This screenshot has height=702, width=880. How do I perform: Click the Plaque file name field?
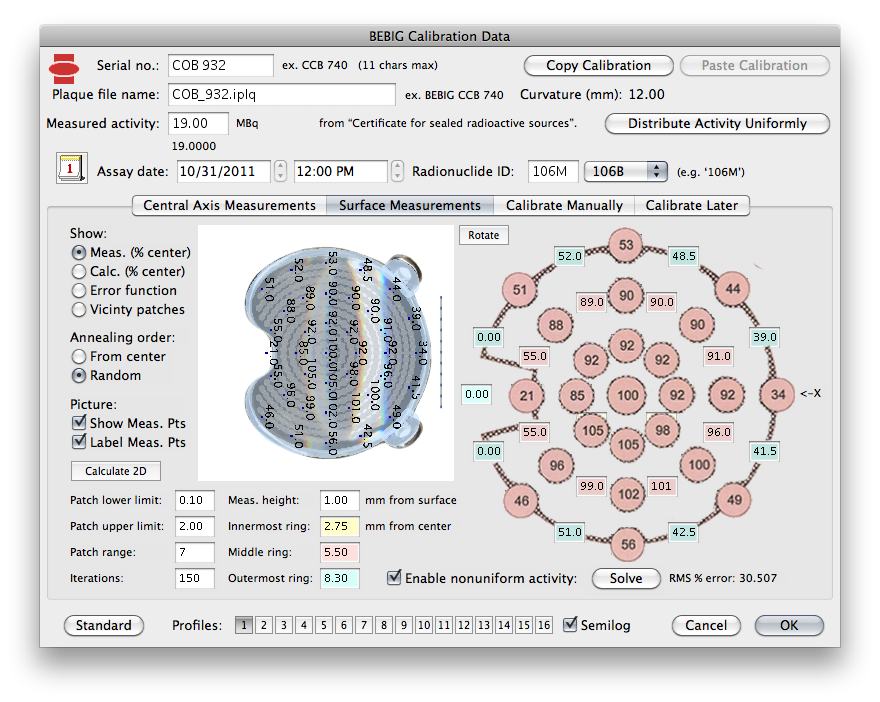point(282,94)
